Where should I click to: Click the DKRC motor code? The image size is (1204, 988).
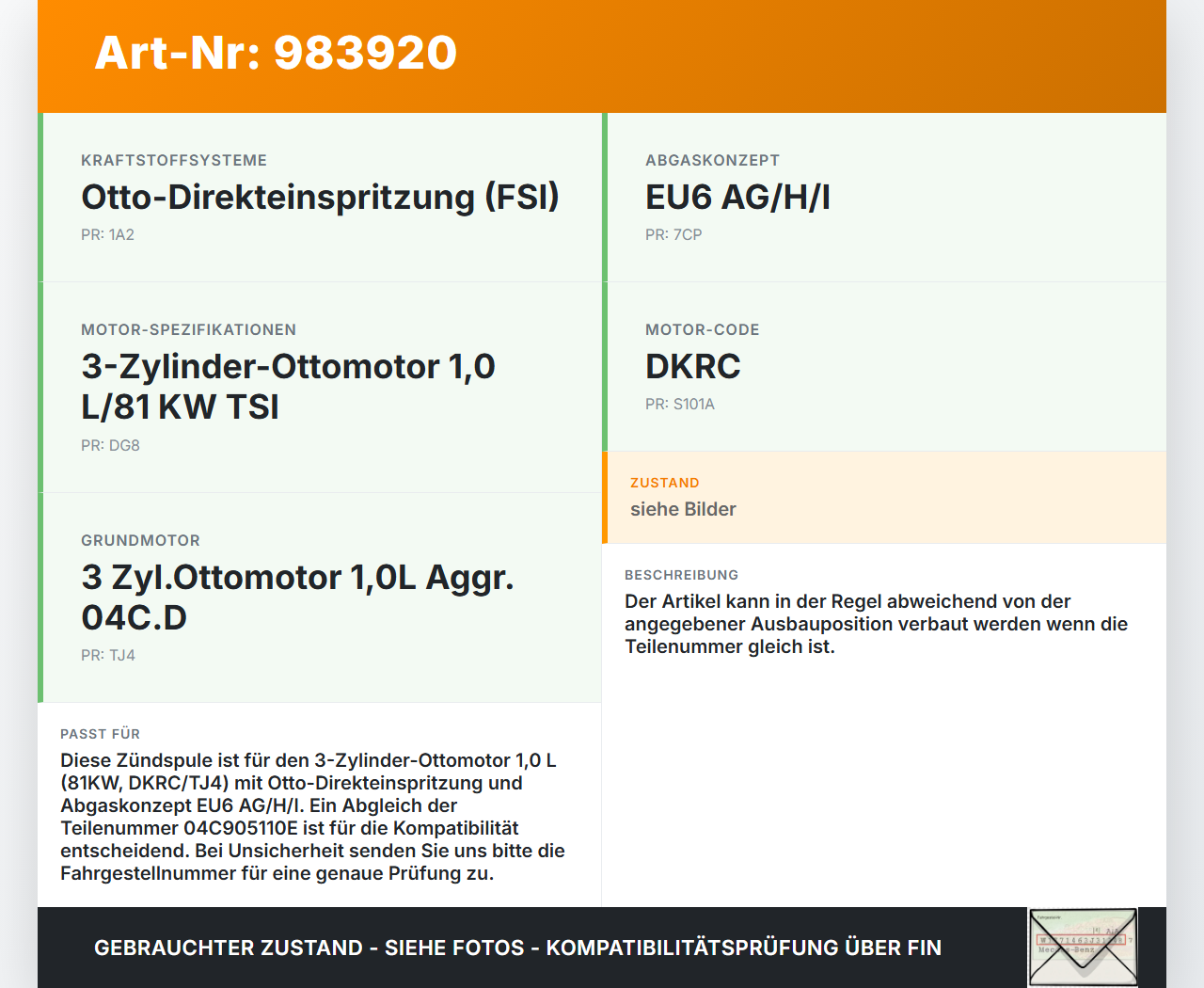click(x=692, y=366)
